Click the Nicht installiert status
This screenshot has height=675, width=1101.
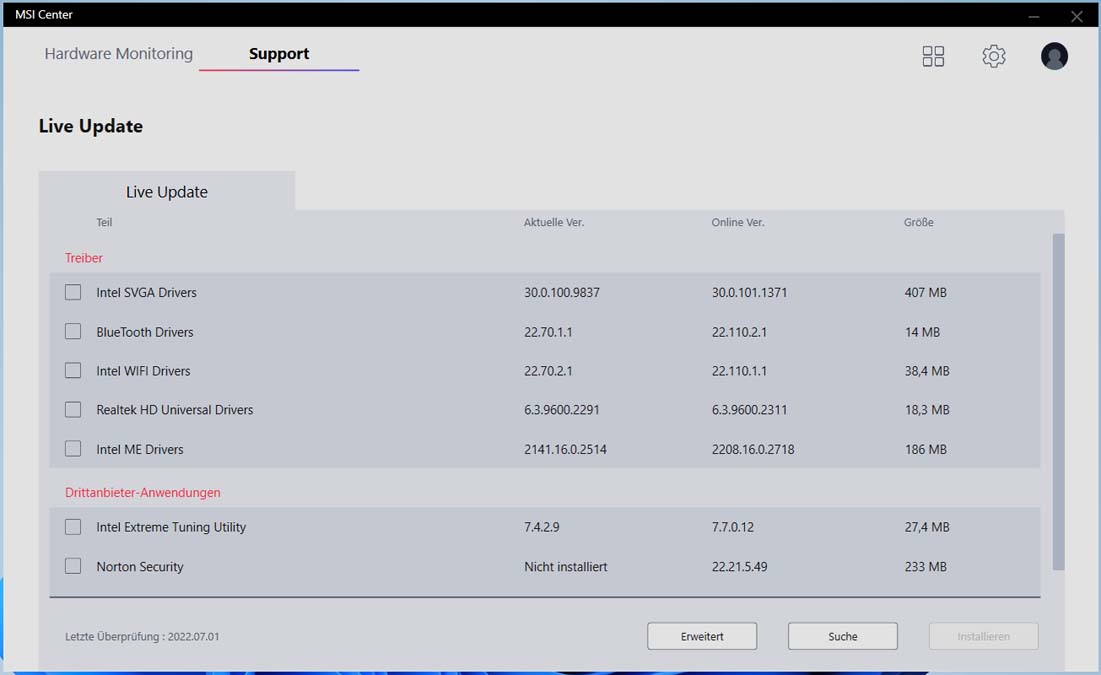[x=566, y=566]
